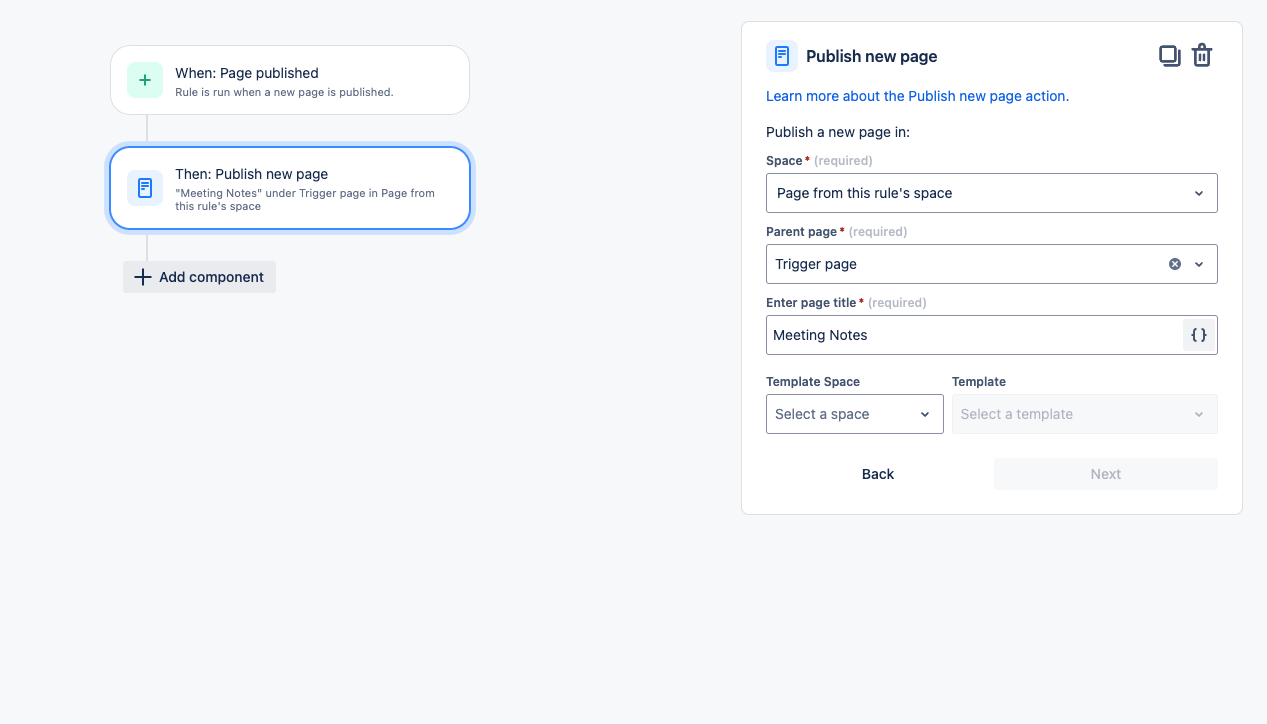The image size is (1267, 724).
Task: Click the green plus trigger icon
Action: (x=145, y=80)
